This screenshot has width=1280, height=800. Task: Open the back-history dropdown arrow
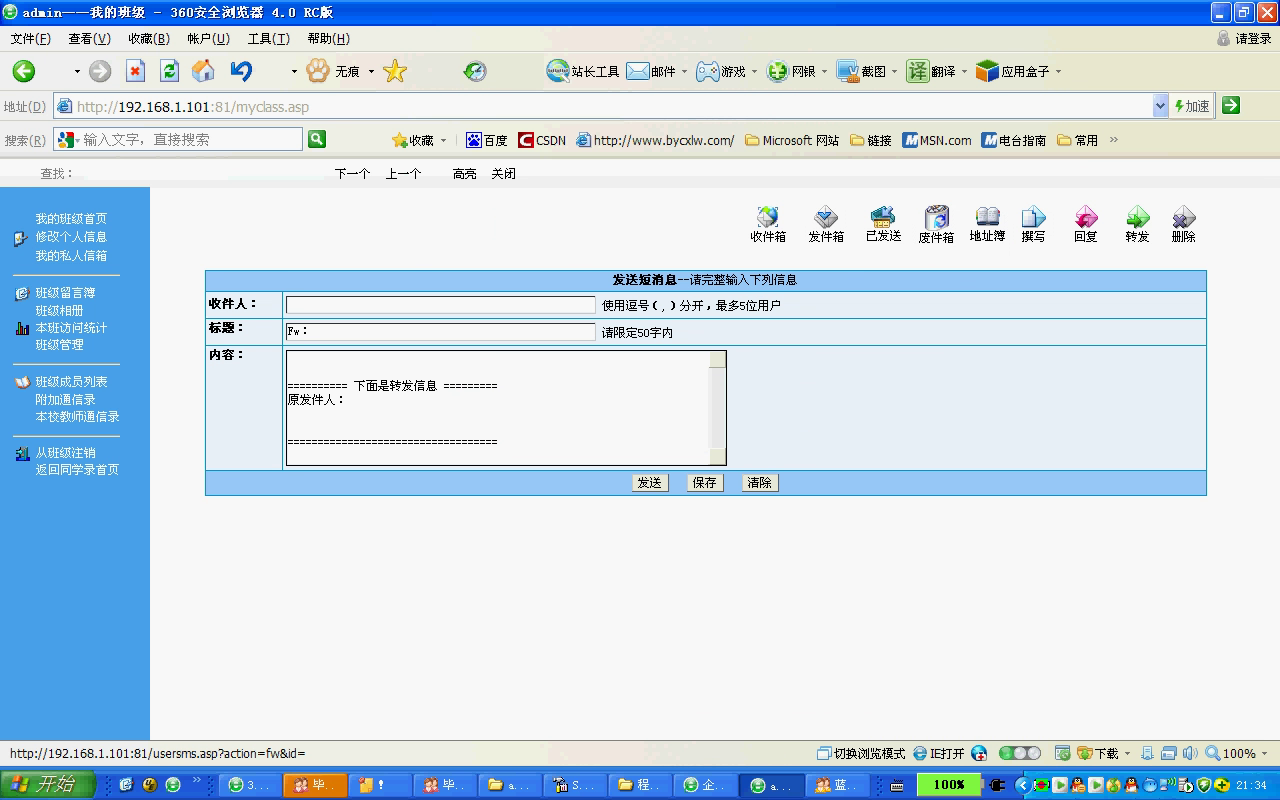(77, 72)
